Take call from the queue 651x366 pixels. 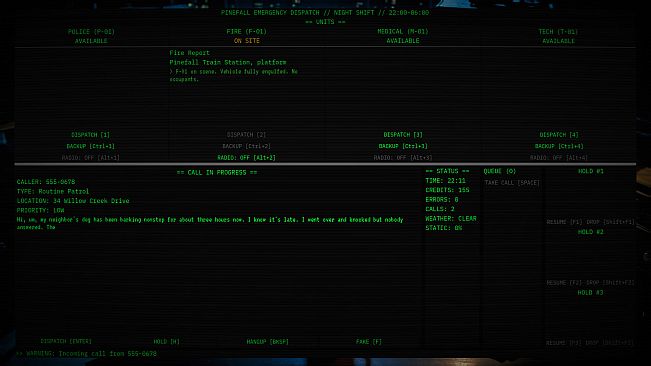tap(512, 183)
